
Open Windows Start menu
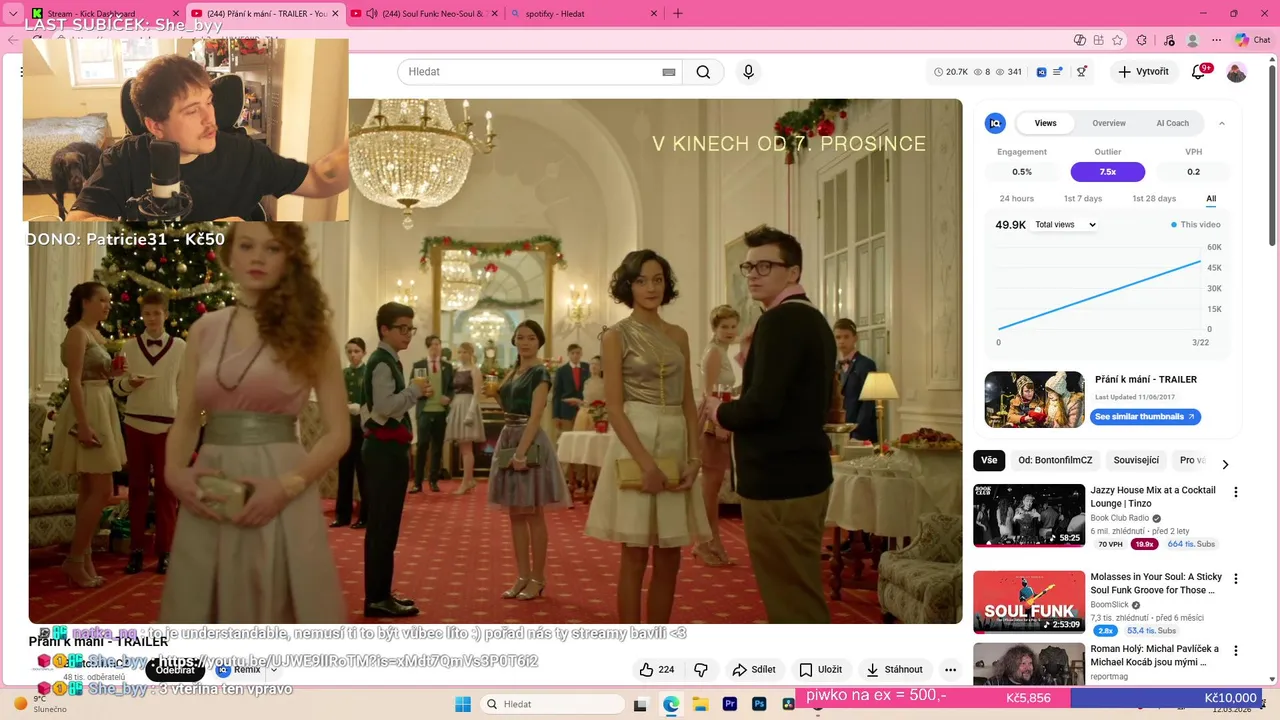coord(463,704)
